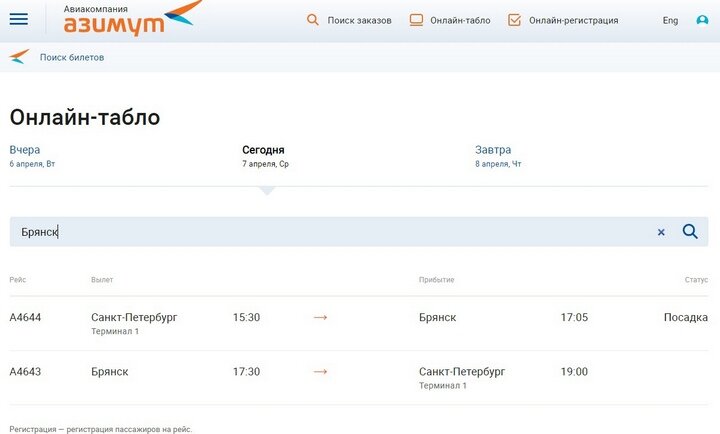720x434 pixels.
Task: Click arrival time 17:05
Action: (x=574, y=317)
